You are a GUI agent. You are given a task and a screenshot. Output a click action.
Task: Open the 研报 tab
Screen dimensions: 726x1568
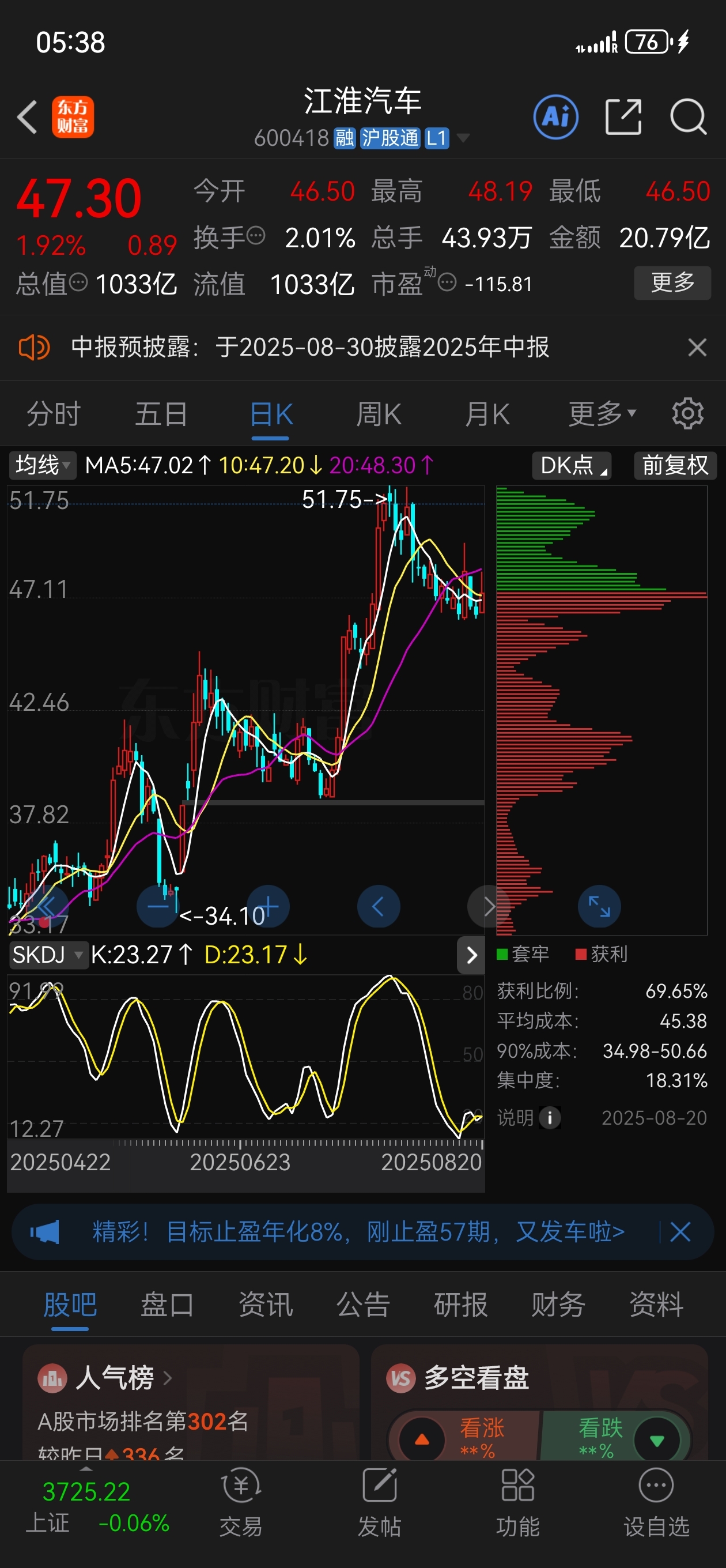(x=461, y=1305)
